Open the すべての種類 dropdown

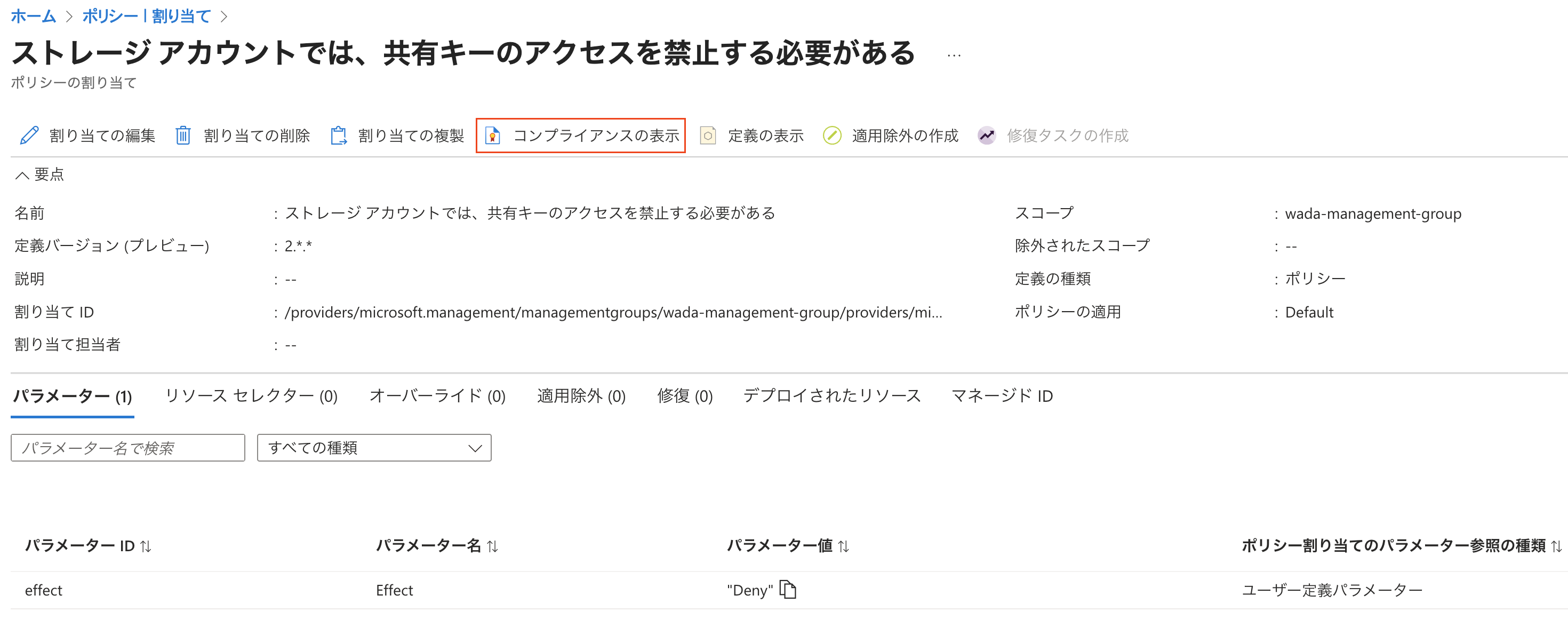coord(374,448)
